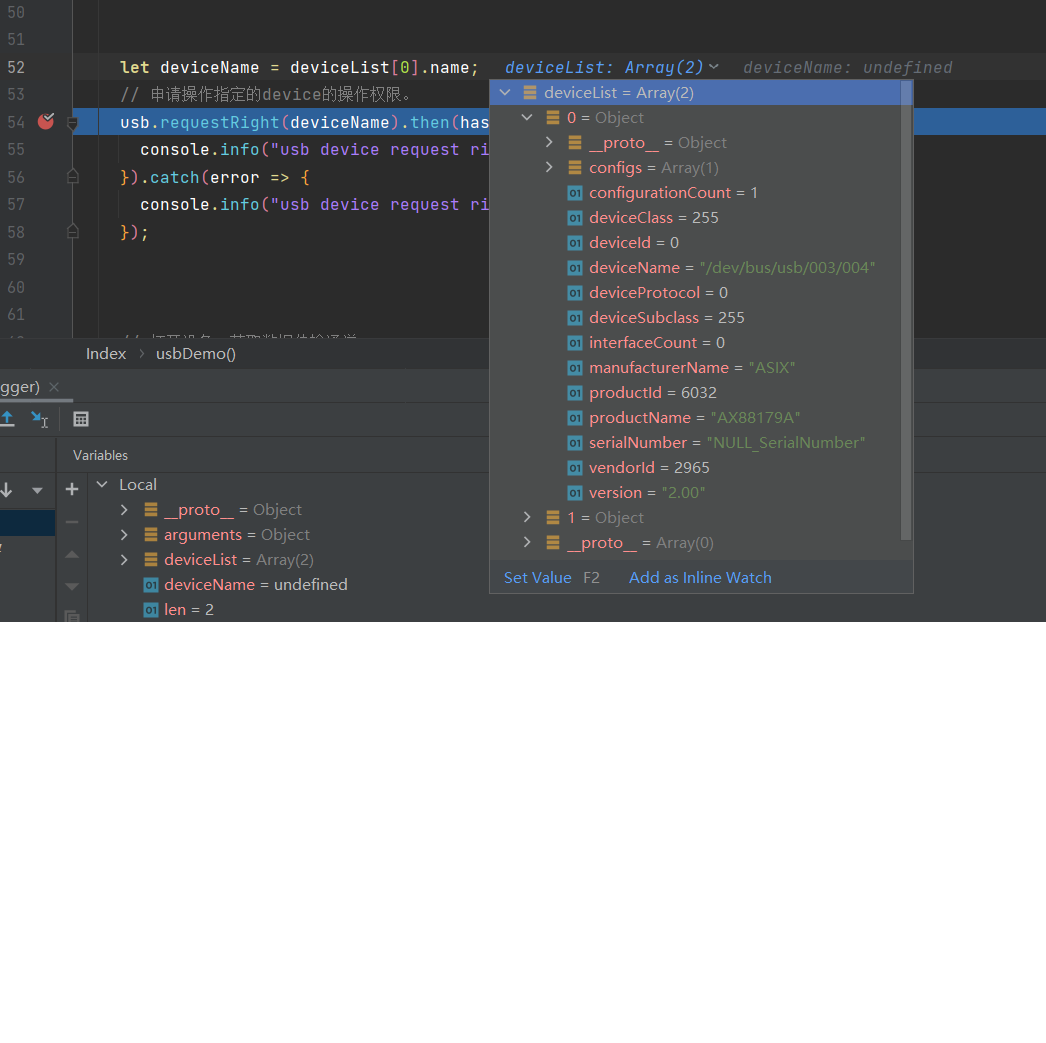Select deviceClass = 255 row

[695, 217]
